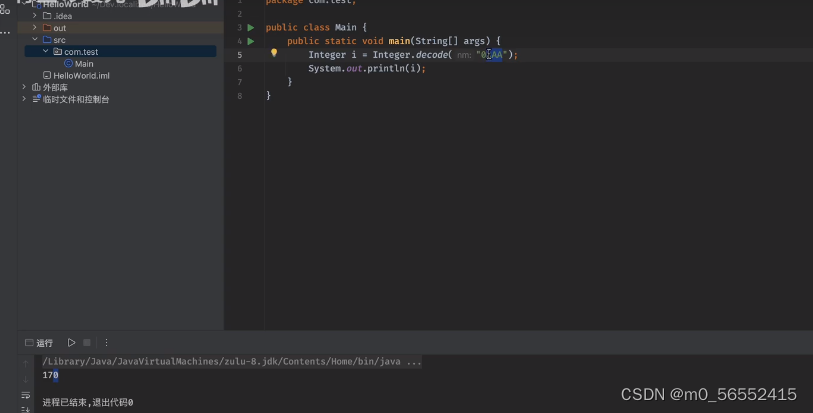The image size is (813, 413).
Task: Expand the 临时文件和控制台 node
Action: pos(24,98)
